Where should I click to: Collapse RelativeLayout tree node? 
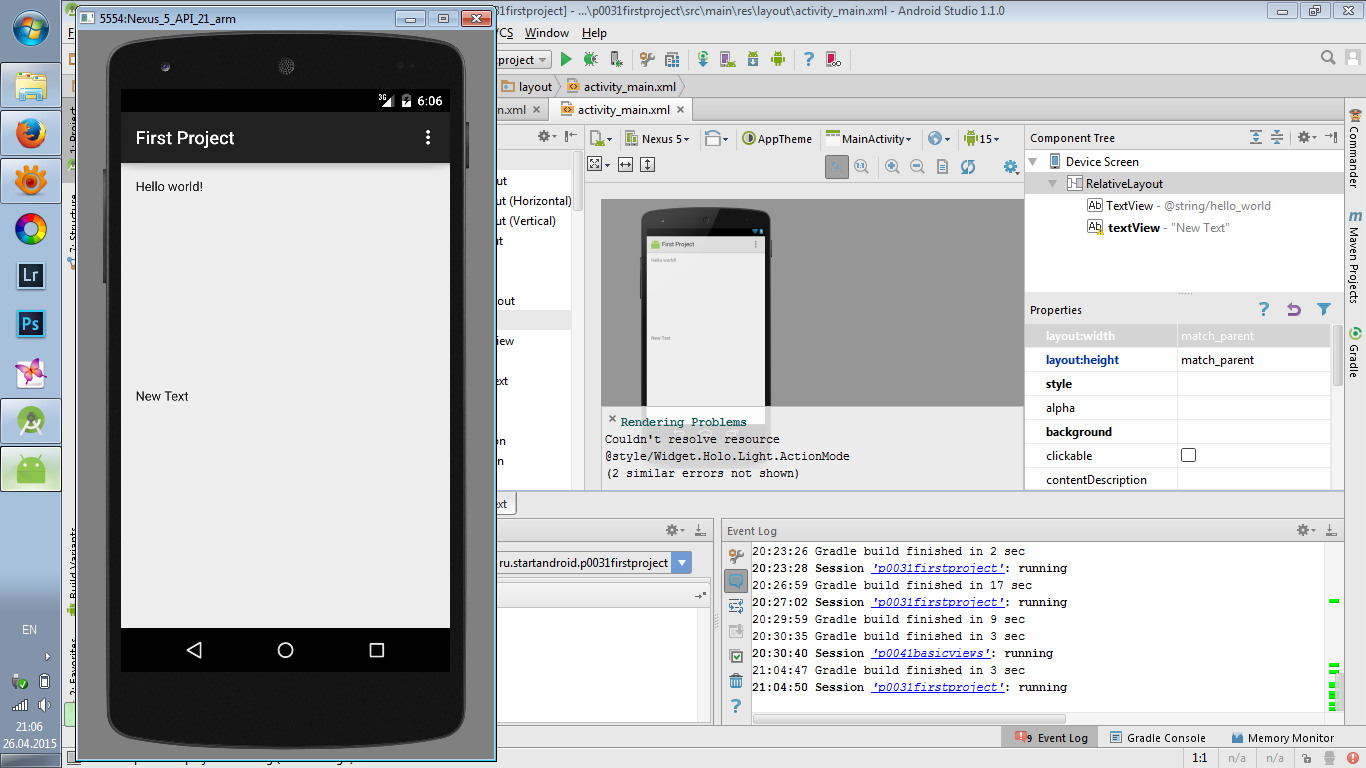pos(1053,184)
